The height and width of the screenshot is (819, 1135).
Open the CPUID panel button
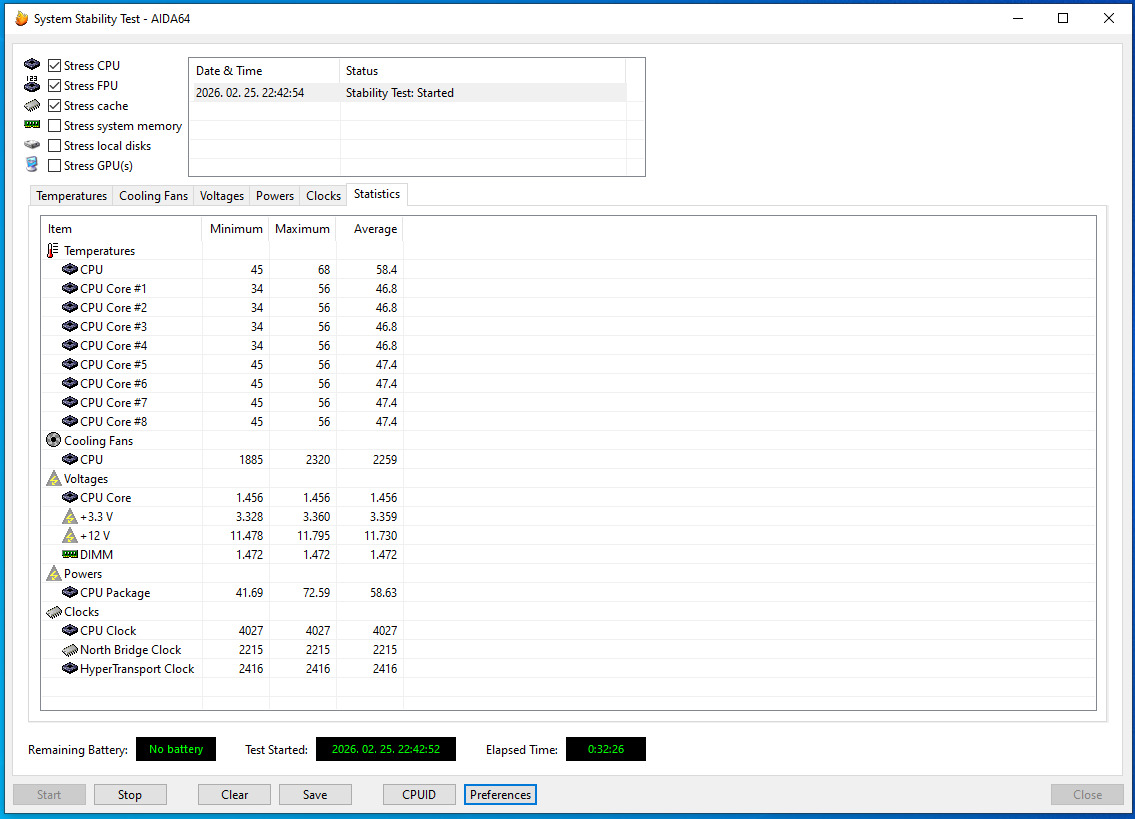[419, 794]
